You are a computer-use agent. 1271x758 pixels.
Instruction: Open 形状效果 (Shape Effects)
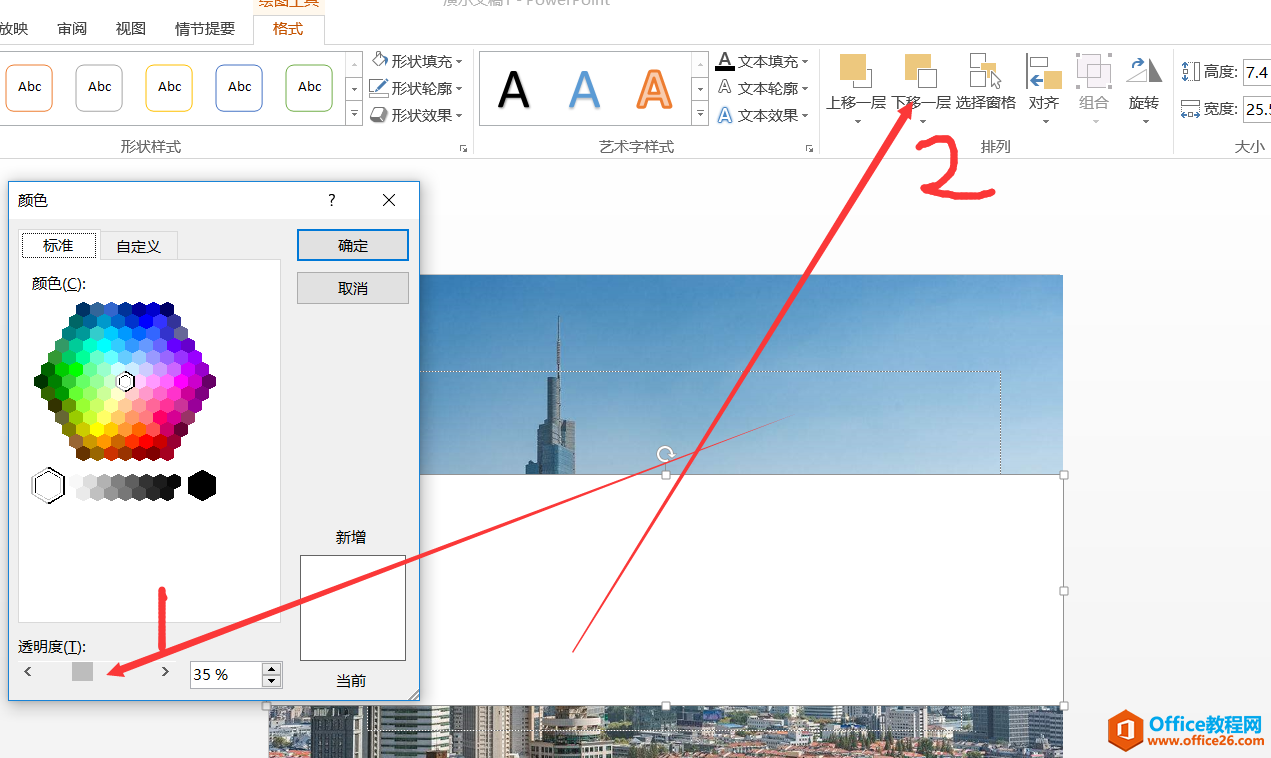point(416,113)
